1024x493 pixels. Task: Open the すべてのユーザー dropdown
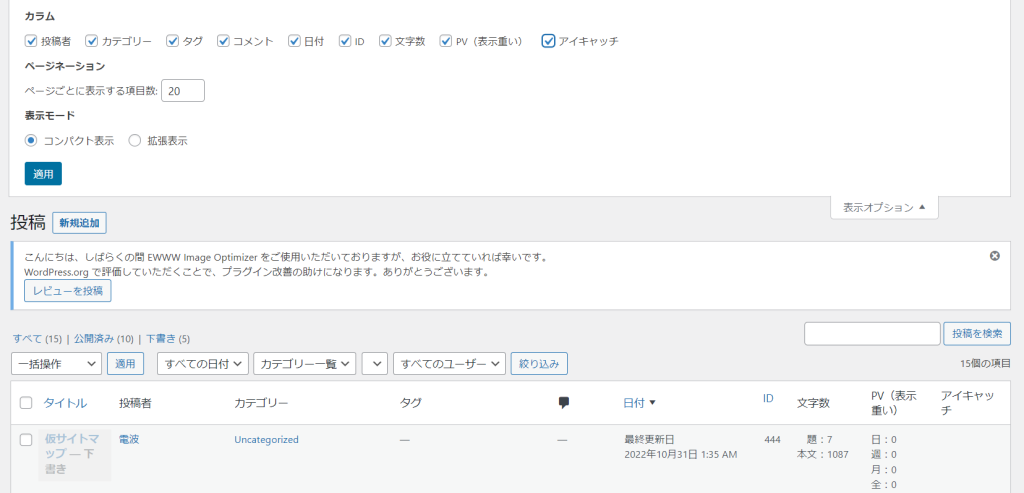(x=450, y=364)
